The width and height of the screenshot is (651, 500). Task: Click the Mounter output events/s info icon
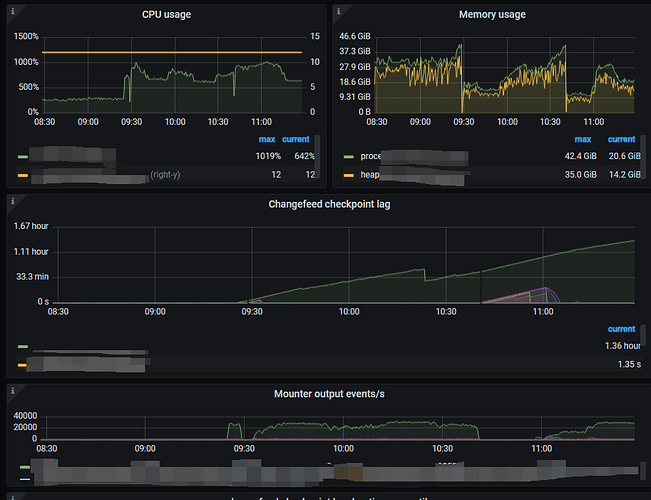[x=11, y=389]
